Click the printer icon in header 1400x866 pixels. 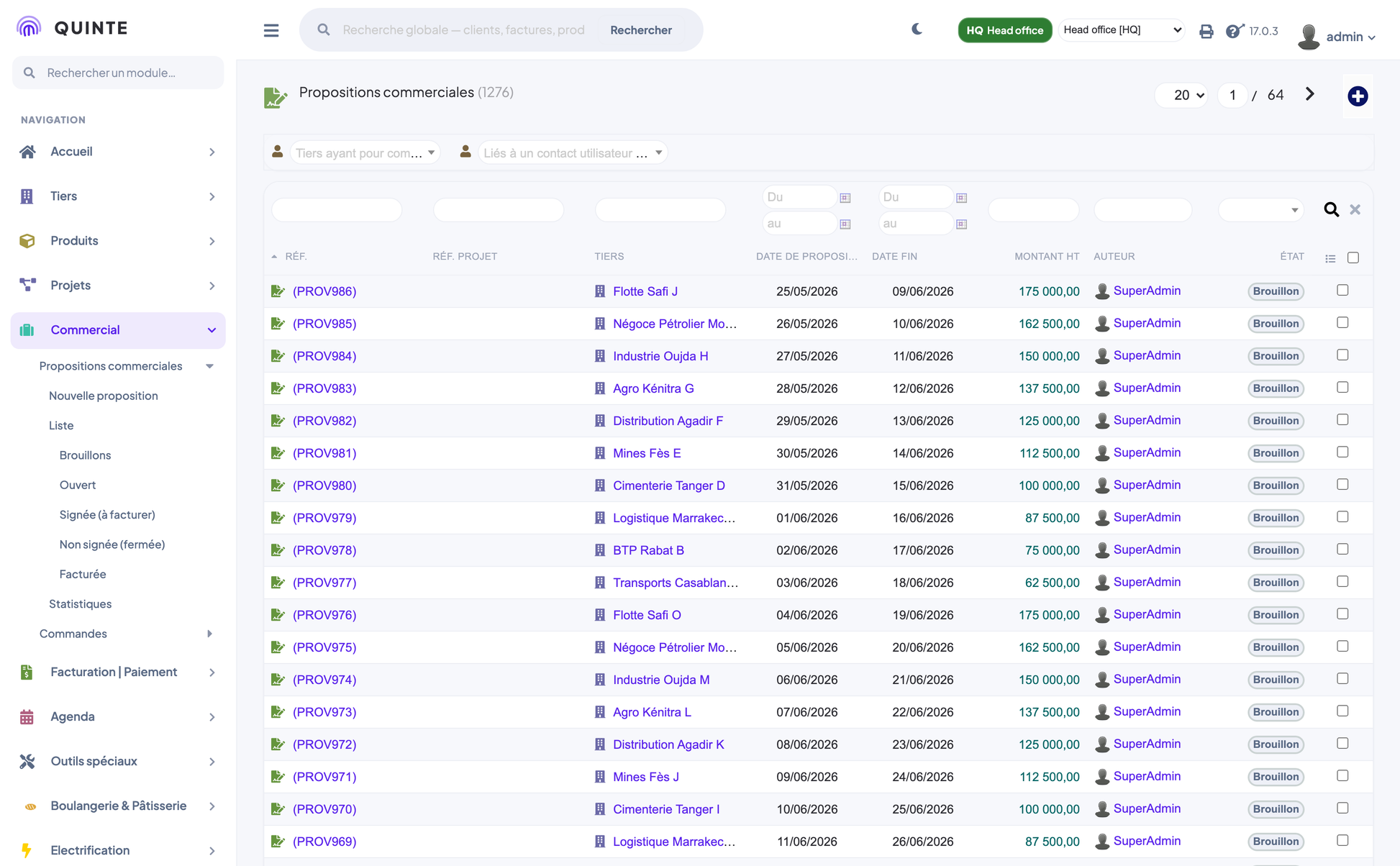click(x=1206, y=31)
